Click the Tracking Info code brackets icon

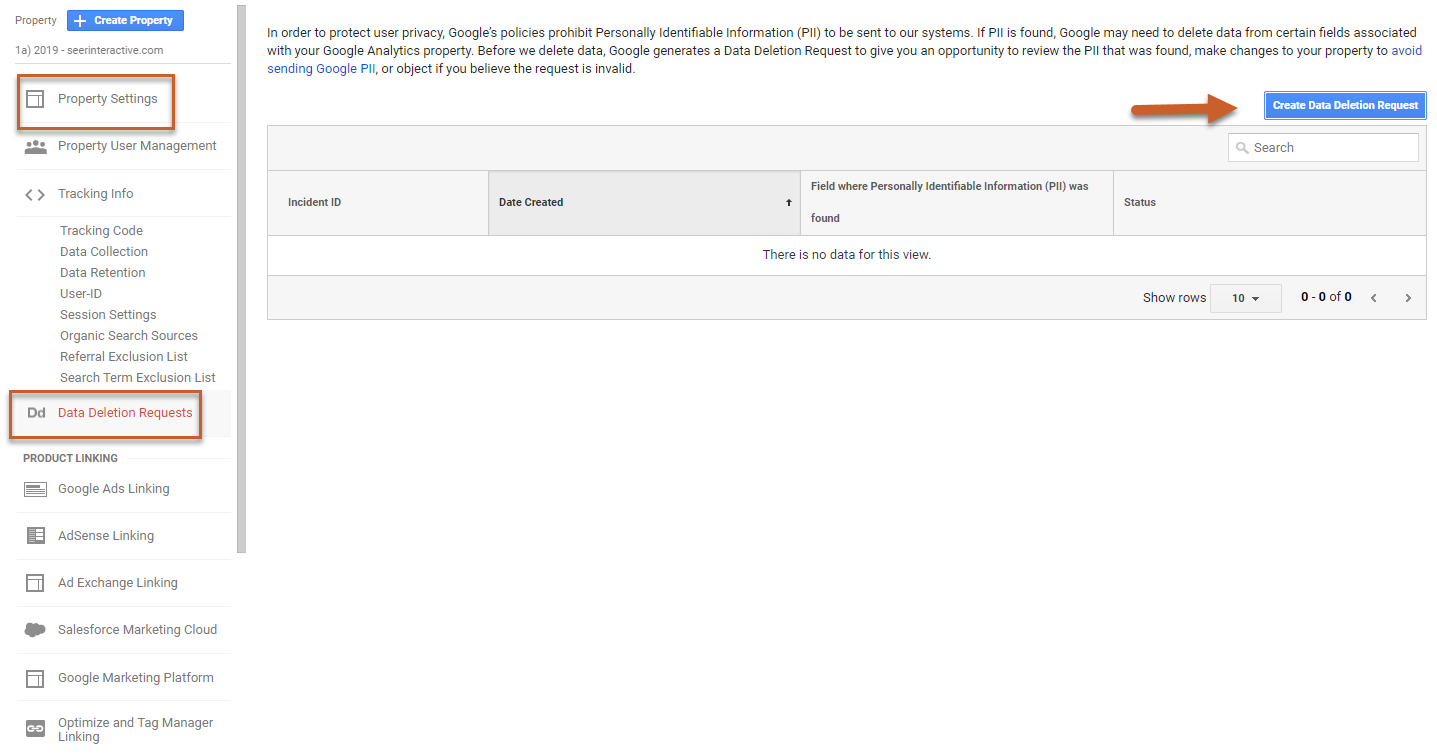point(35,195)
